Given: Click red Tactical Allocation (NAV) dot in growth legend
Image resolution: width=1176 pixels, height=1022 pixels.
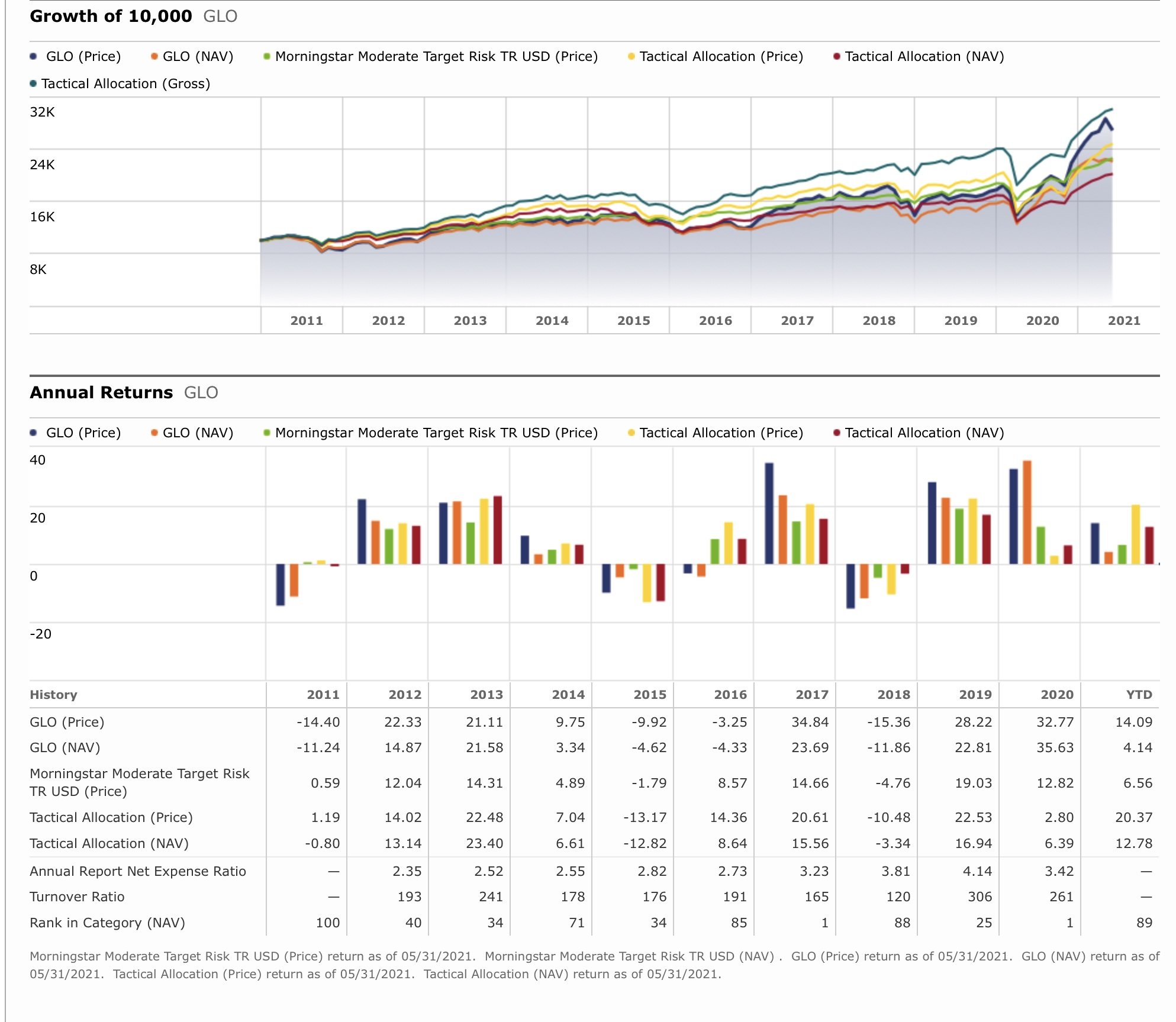Looking at the screenshot, I should pos(837,56).
